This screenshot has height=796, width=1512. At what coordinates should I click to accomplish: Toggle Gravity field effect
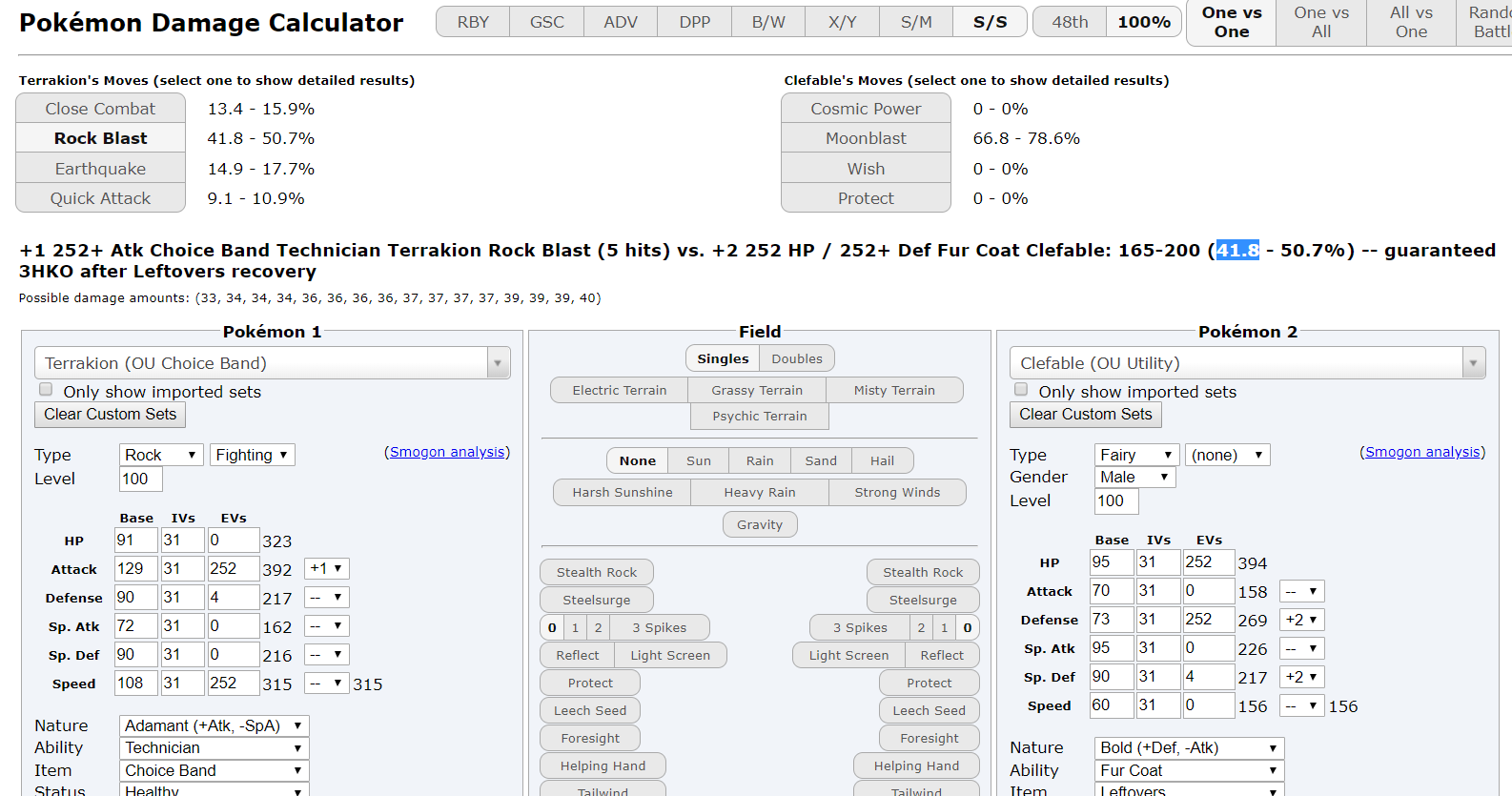tap(760, 524)
